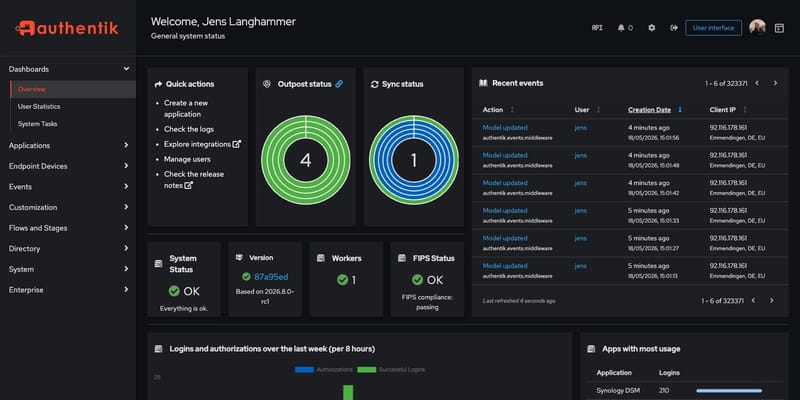Click Manage users quick action

tap(187, 159)
